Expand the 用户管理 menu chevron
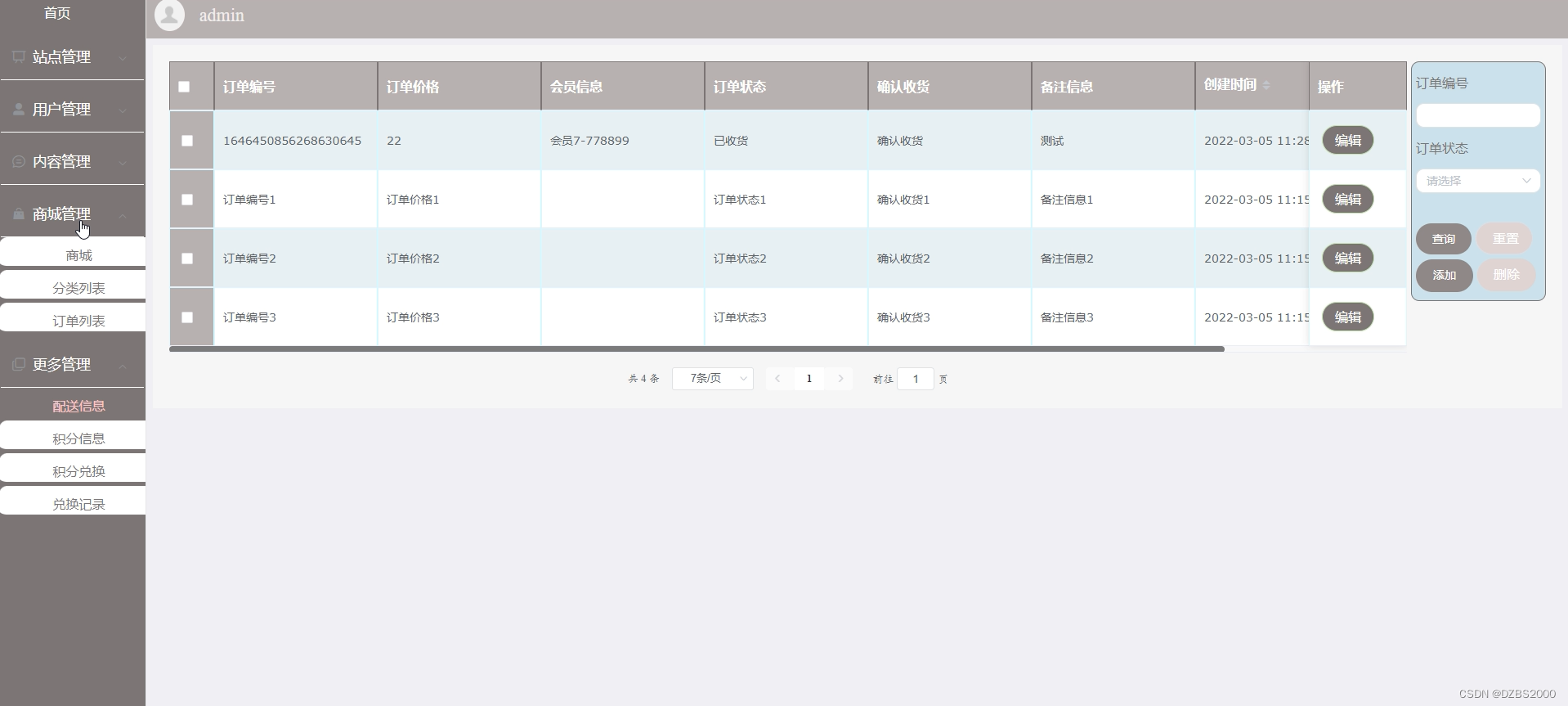Viewport: 1568px width, 706px height. [123, 110]
